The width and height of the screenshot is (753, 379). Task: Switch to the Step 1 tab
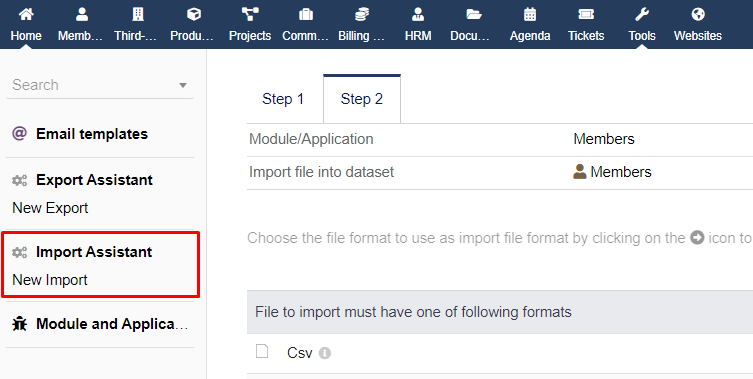click(x=283, y=99)
